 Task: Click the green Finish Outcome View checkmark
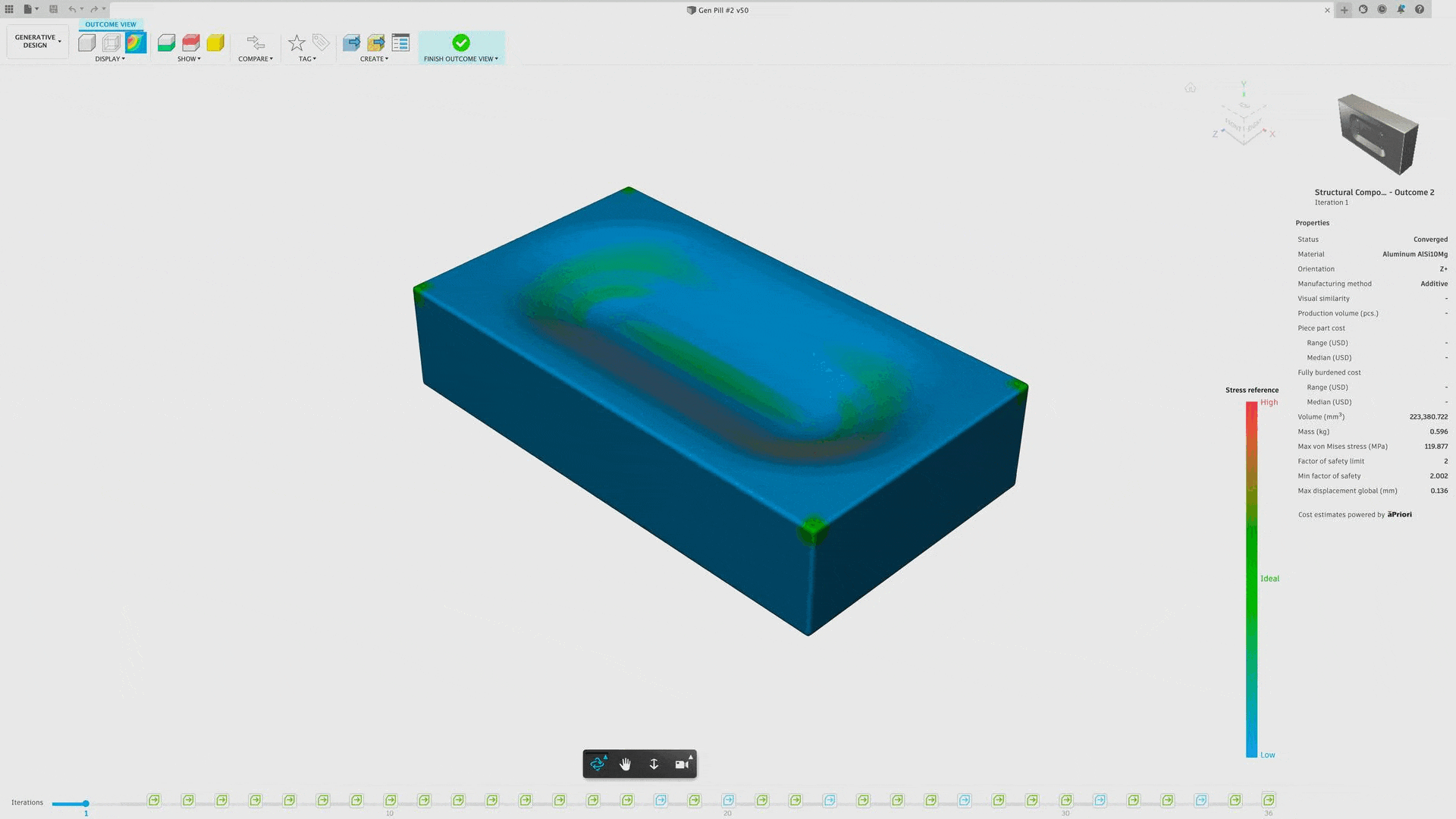(x=461, y=42)
